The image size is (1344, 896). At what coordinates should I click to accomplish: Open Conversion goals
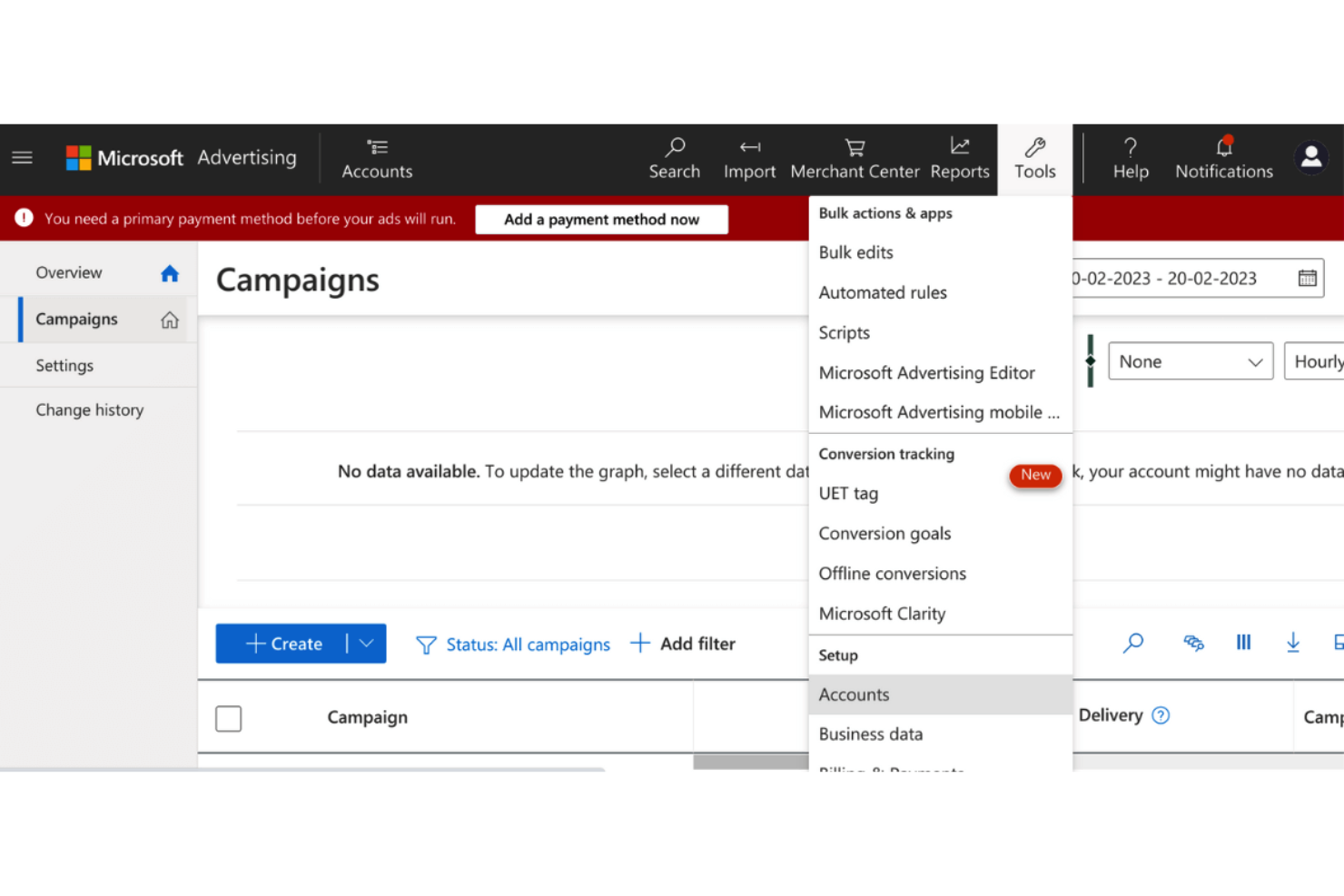(940, 533)
